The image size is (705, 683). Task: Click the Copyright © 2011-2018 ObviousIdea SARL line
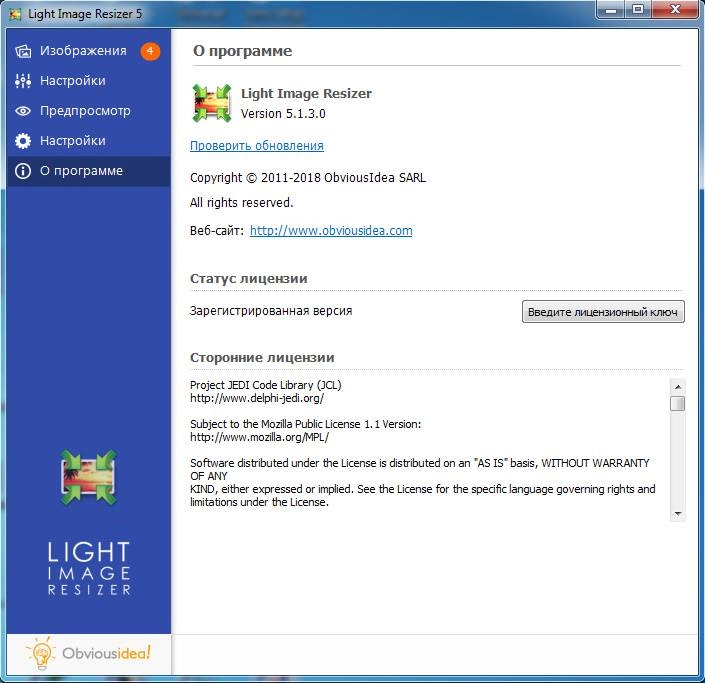coord(308,178)
